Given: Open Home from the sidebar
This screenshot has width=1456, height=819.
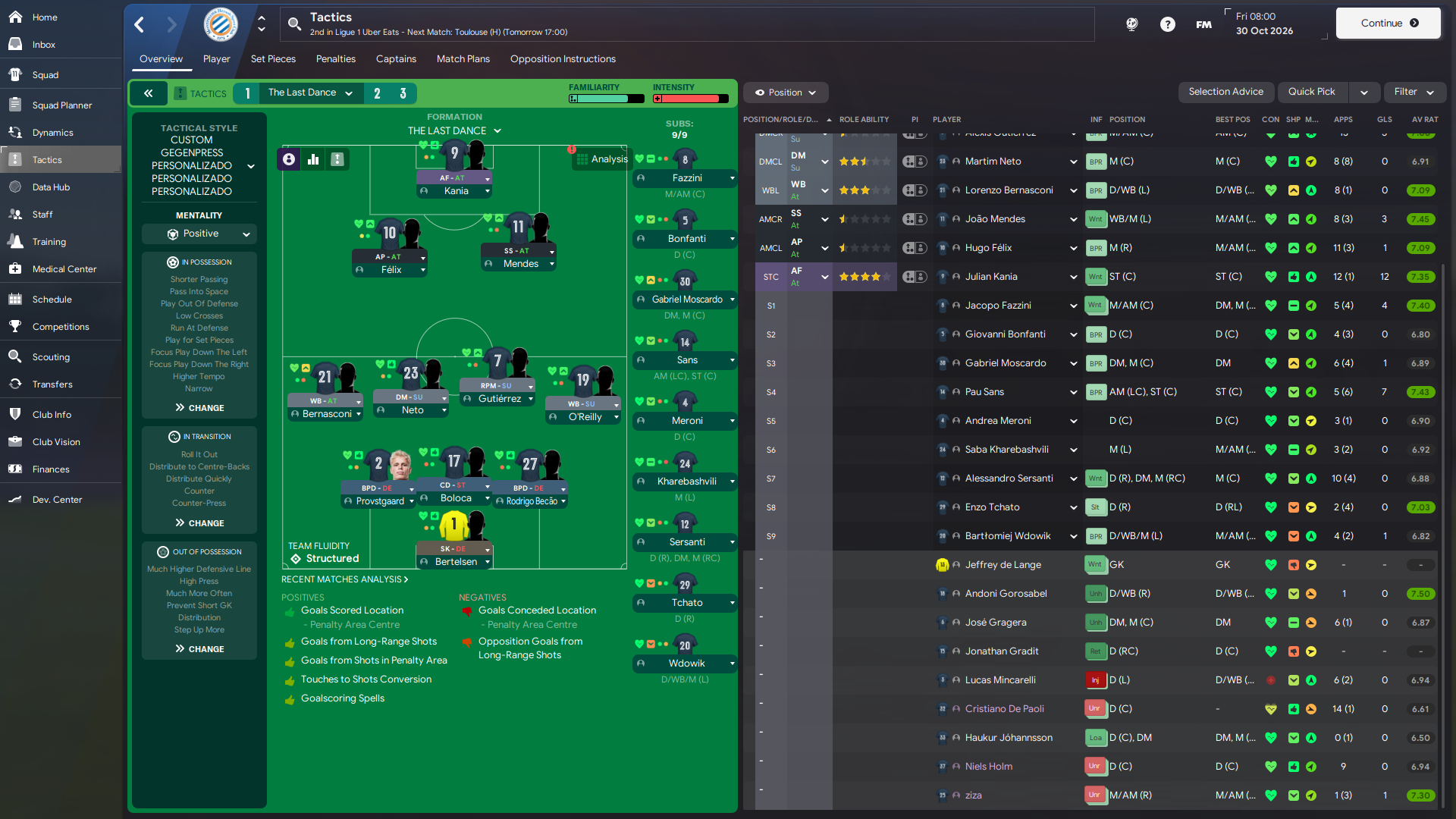Looking at the screenshot, I should point(44,17).
